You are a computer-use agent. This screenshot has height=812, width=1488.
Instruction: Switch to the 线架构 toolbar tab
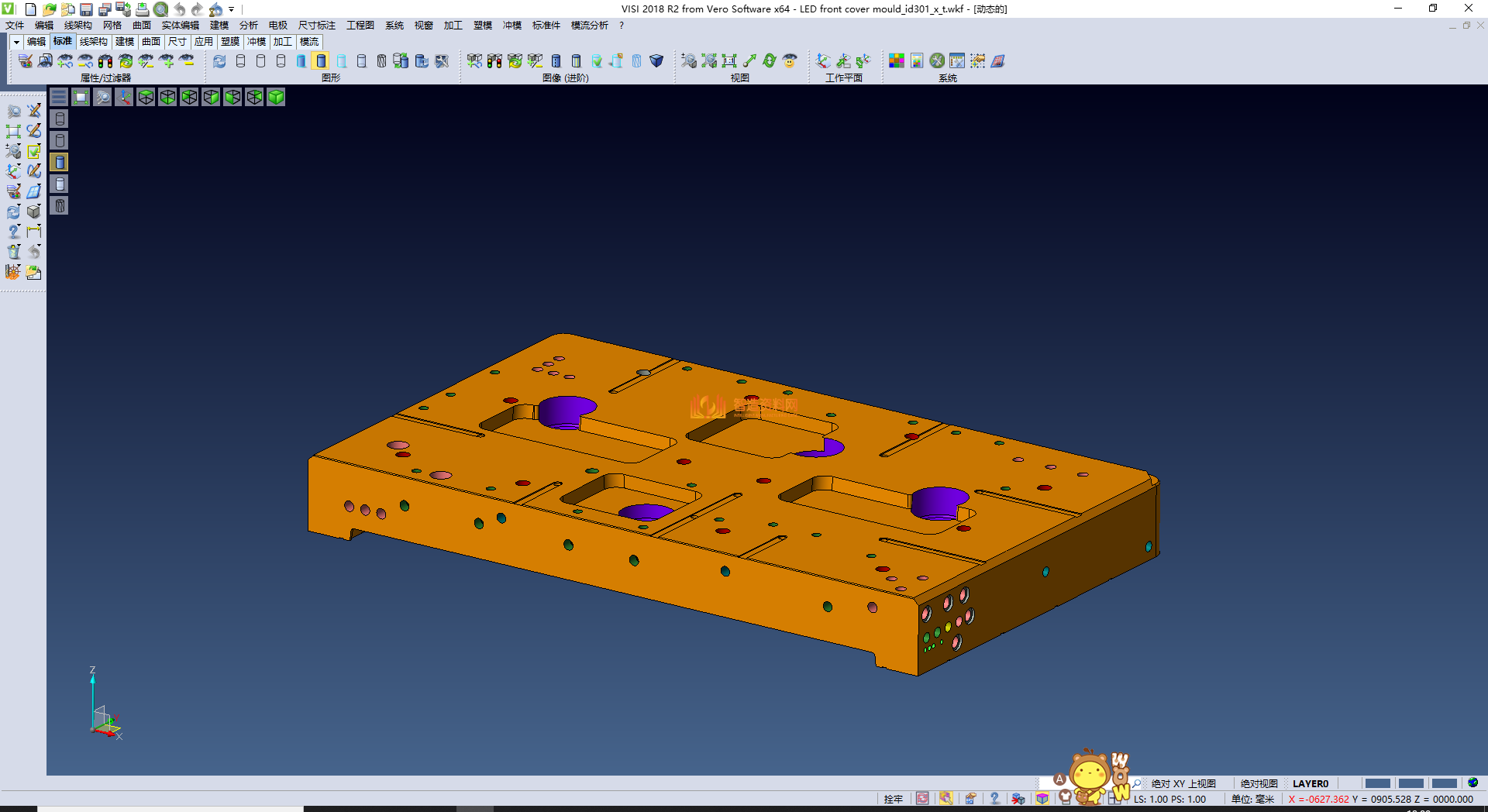[93, 42]
